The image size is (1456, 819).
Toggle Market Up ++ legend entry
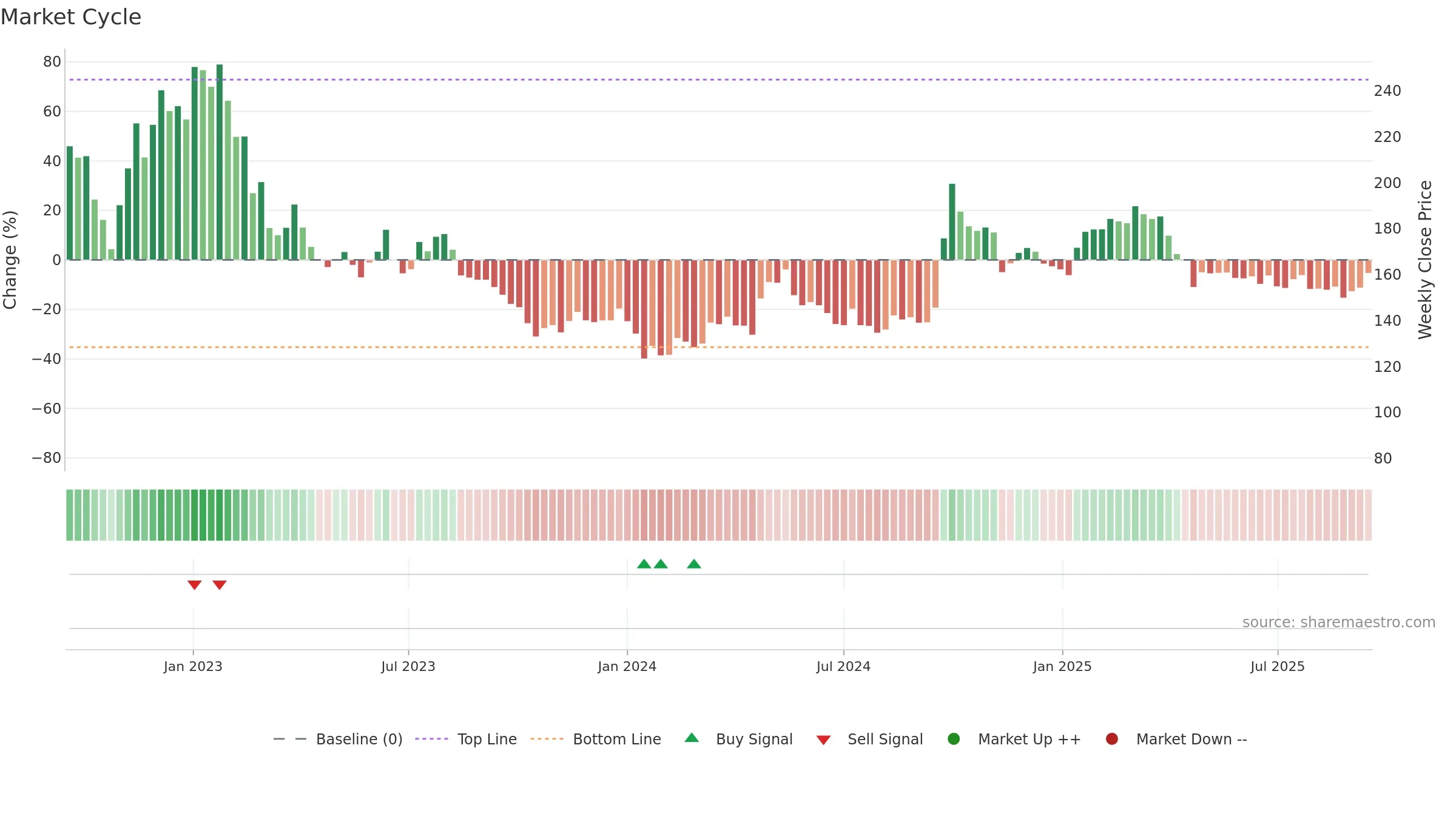1014,739
